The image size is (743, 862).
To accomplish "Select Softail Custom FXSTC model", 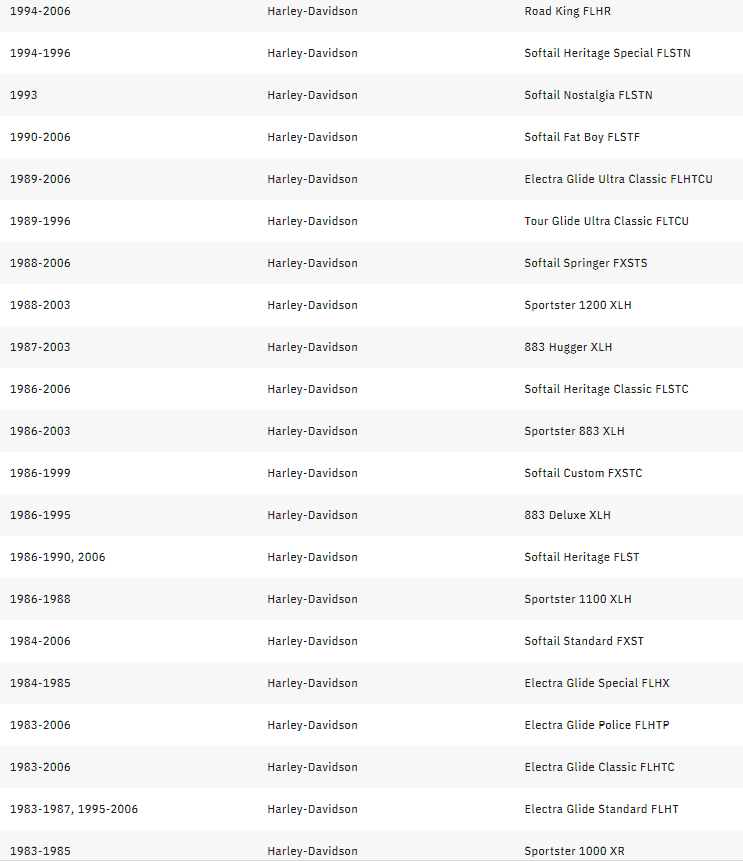I will point(583,473).
